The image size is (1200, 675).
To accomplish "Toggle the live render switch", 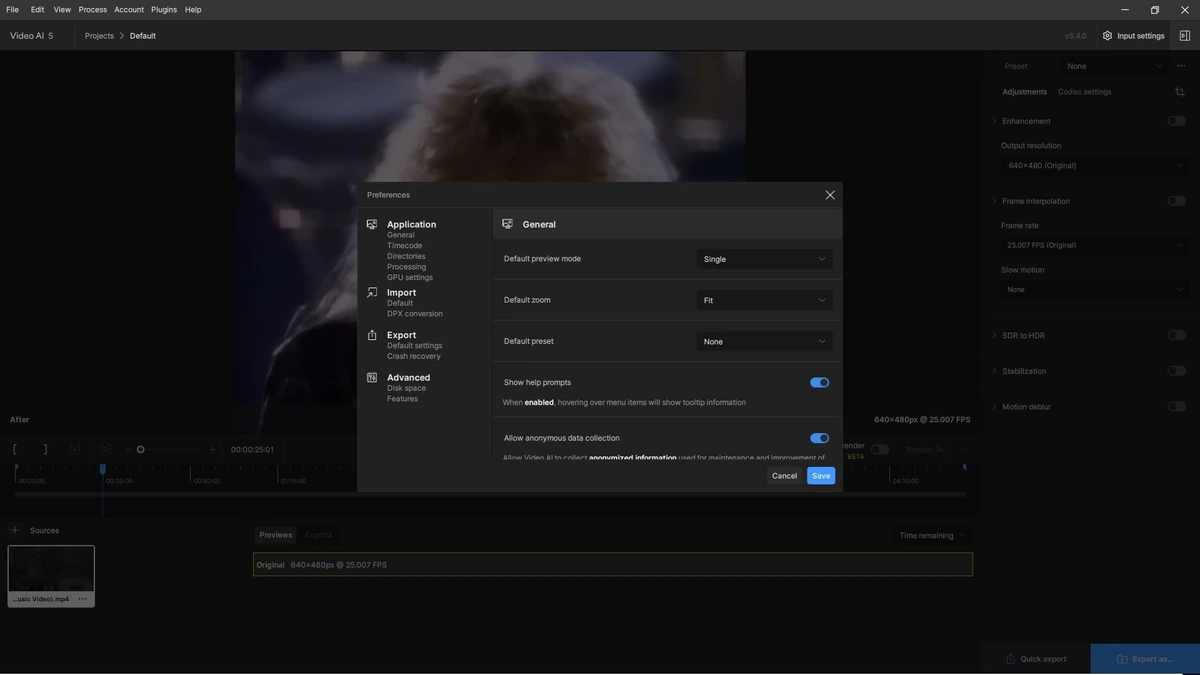I will pos(879,450).
